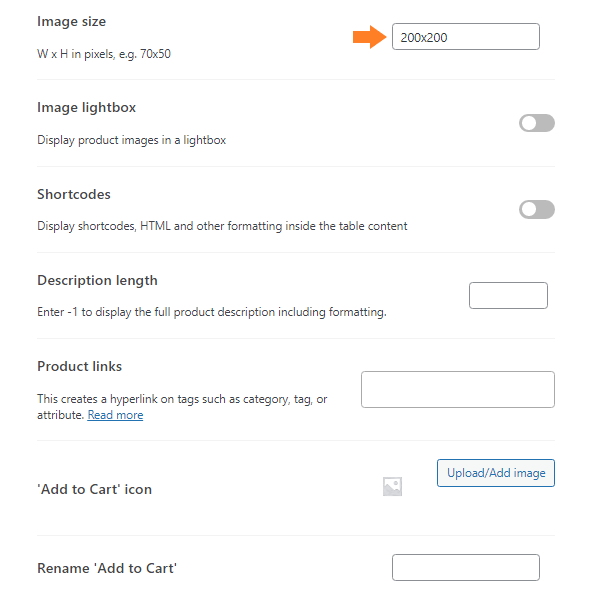Viewport: 597px width, 596px height.
Task: Click the 'Display shortcodes, HTML' description text
Action: tap(222, 226)
